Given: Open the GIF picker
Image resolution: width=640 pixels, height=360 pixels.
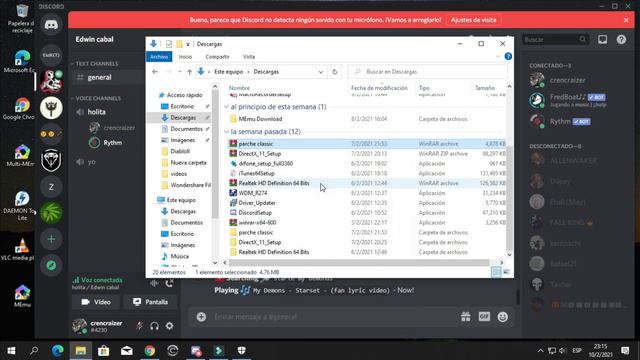Looking at the screenshot, I should pyautogui.click(x=484, y=316).
